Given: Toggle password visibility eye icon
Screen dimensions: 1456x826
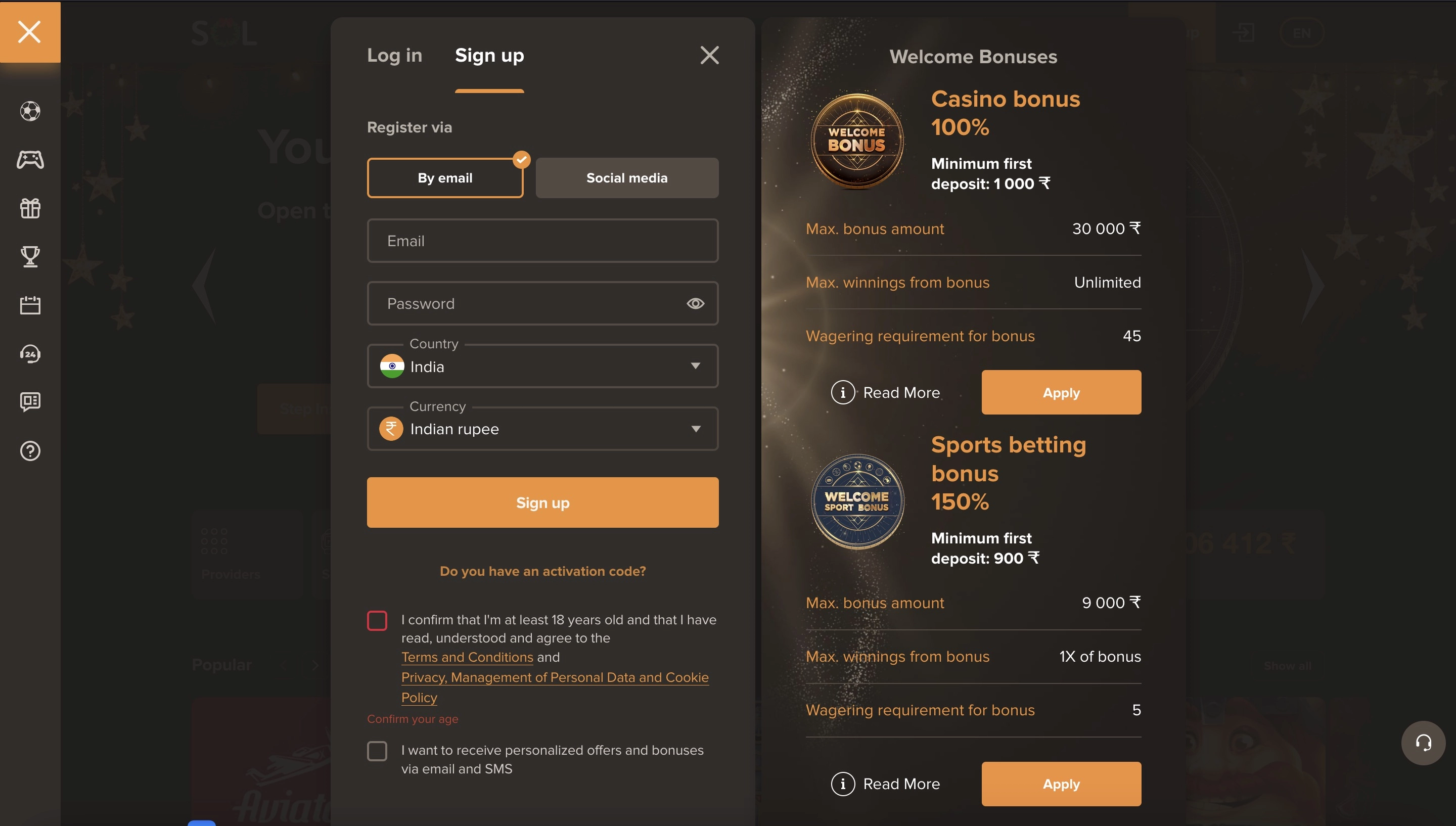Looking at the screenshot, I should click(x=695, y=303).
